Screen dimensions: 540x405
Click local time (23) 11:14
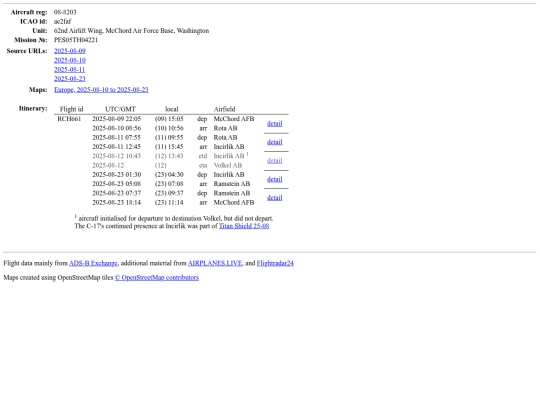pyautogui.click(x=169, y=202)
